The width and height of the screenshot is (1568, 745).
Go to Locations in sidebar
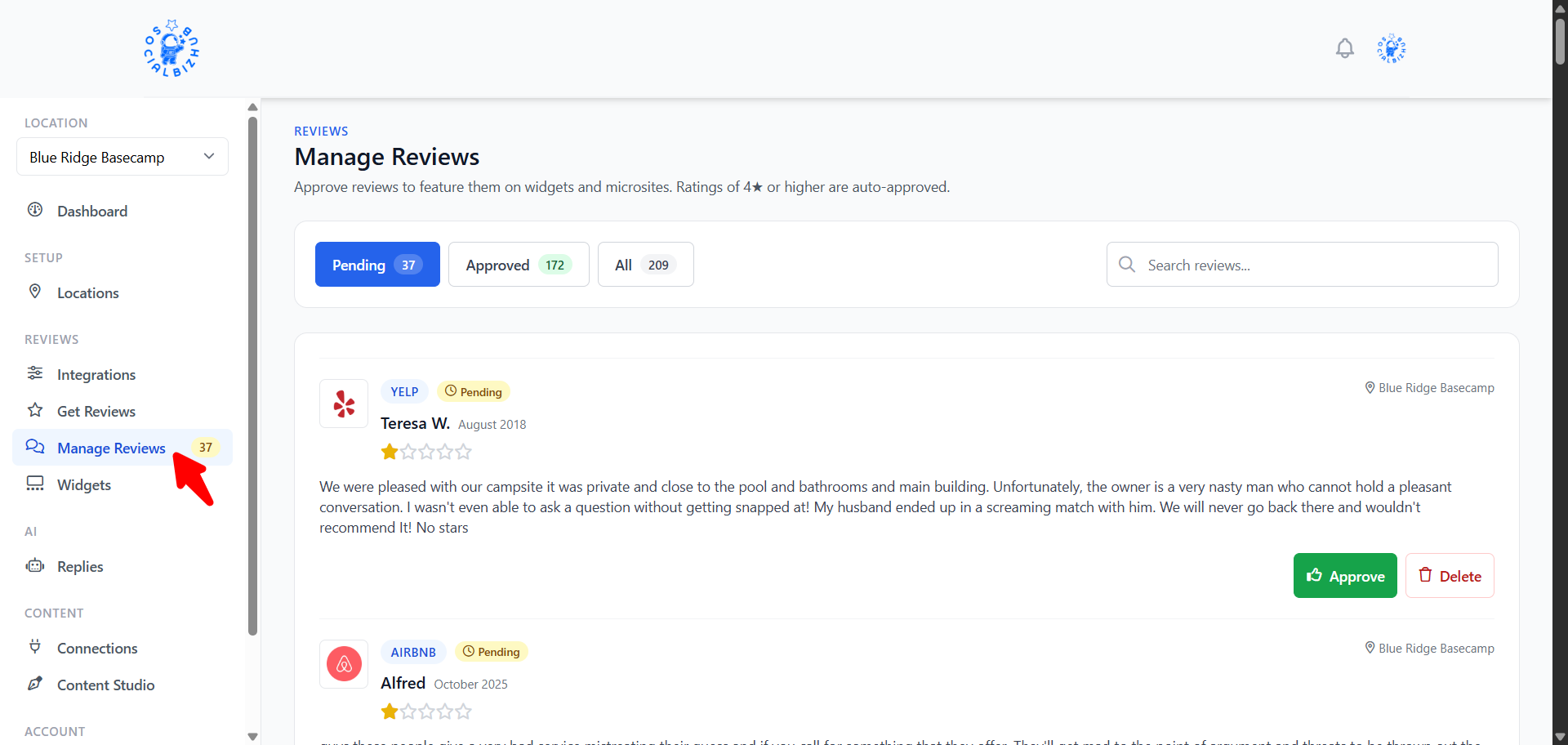122,292
